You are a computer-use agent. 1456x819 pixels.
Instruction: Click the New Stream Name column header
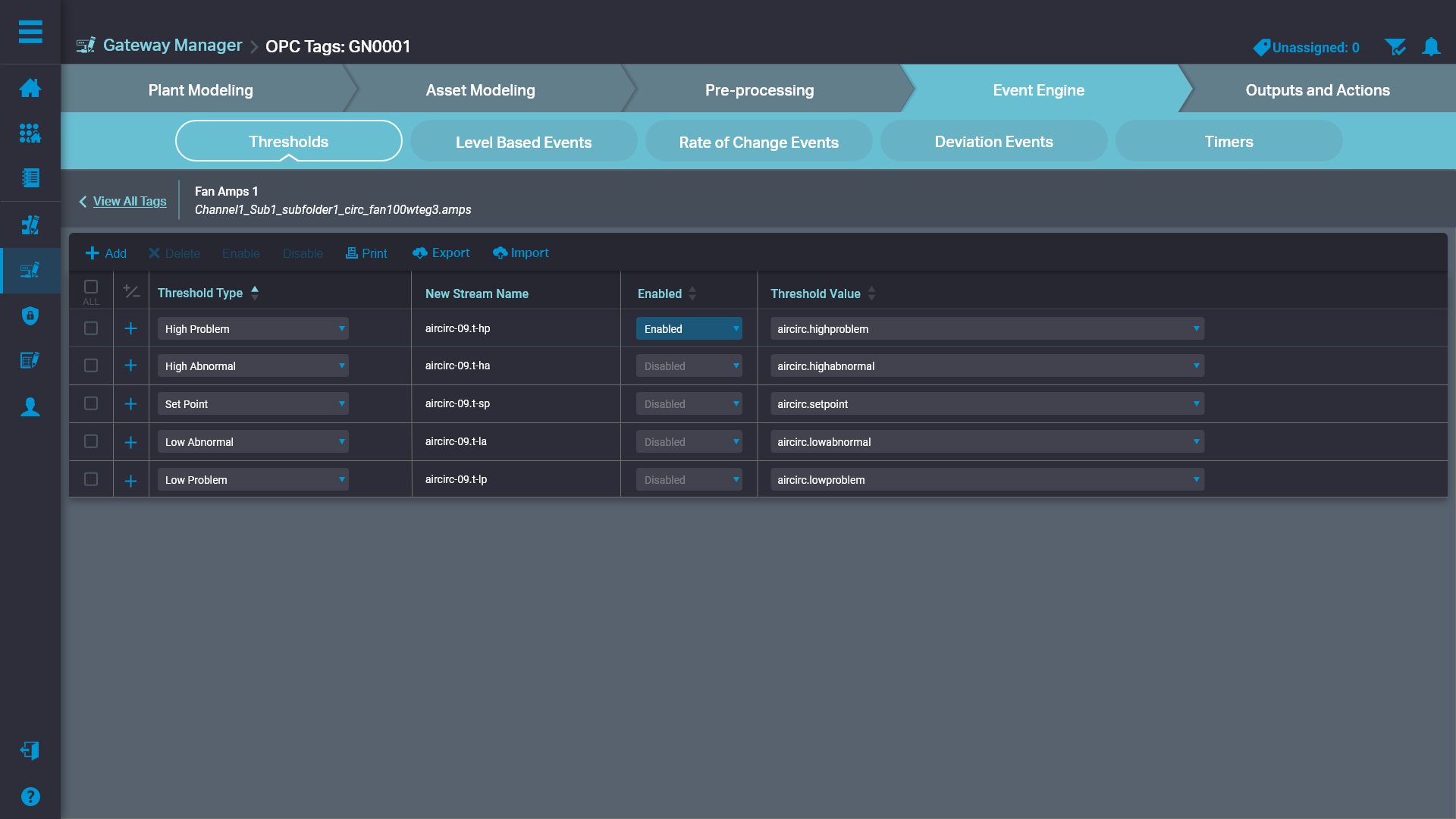(x=477, y=293)
